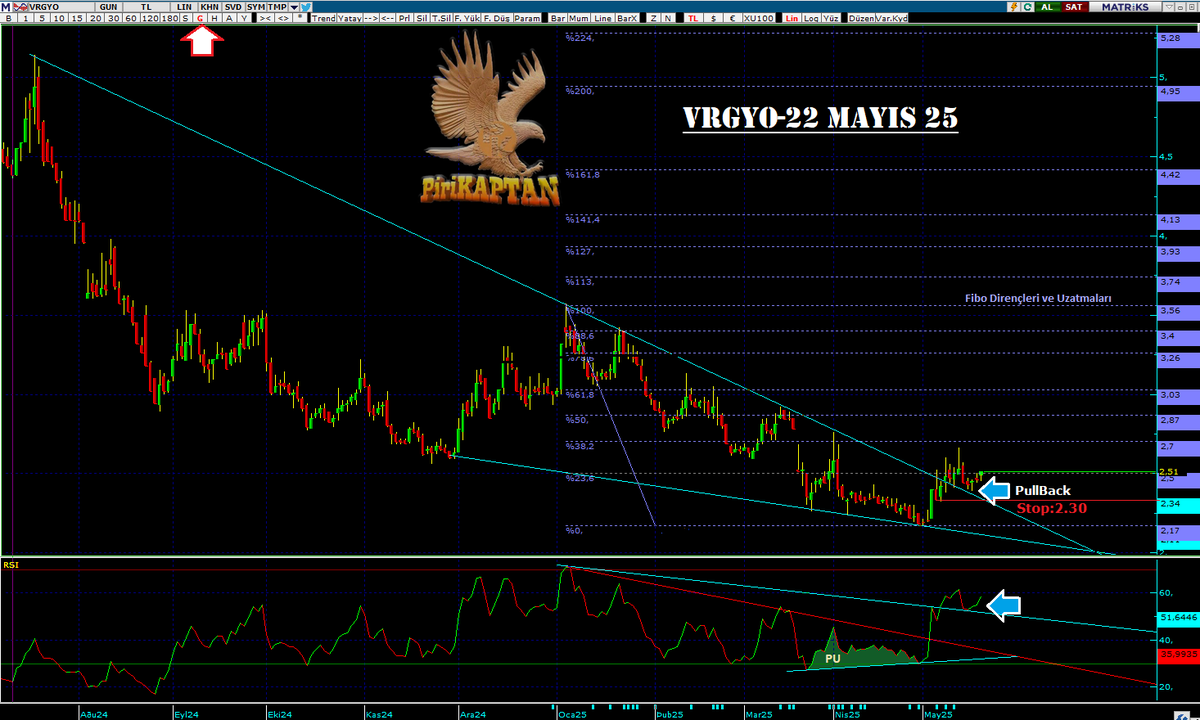The width and height of the screenshot is (1200, 720).
Task: Select the 1 minute period
Action: tap(26, 19)
